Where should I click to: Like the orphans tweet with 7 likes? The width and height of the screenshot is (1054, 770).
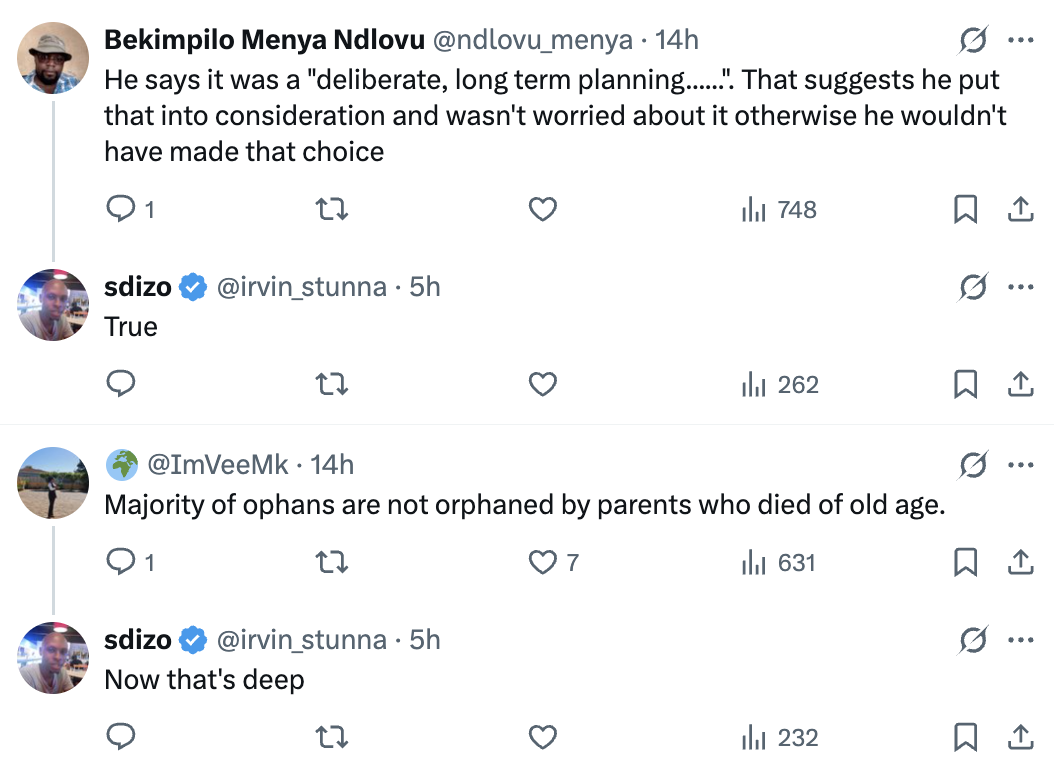click(x=542, y=563)
